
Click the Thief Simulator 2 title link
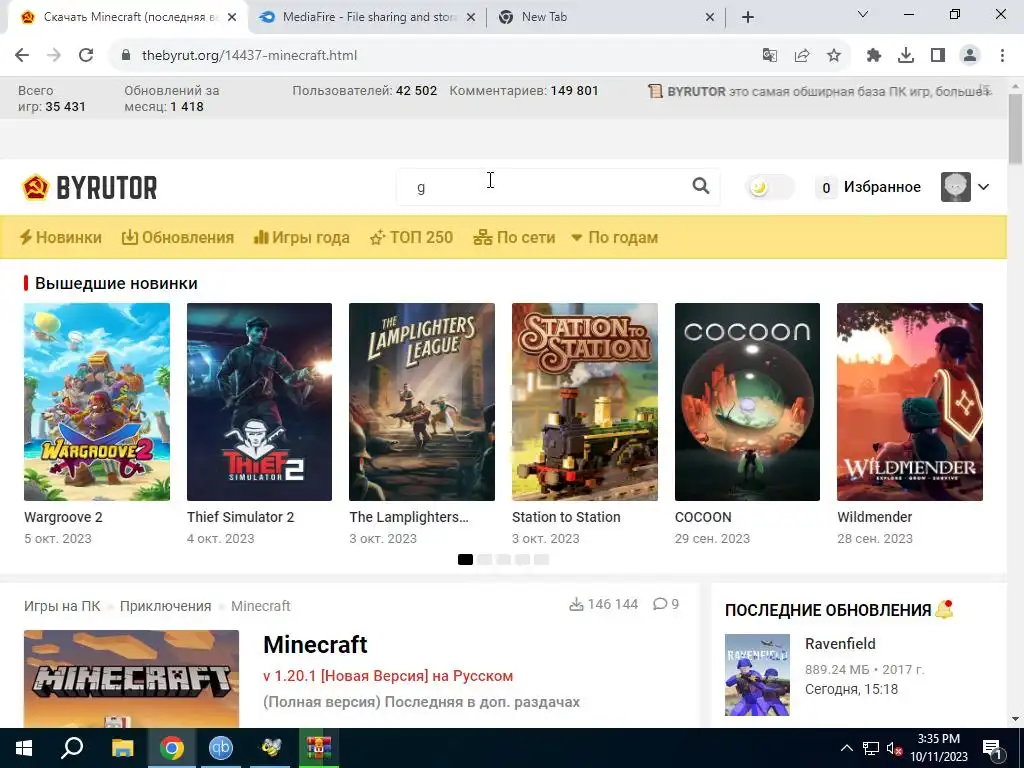pyautogui.click(x=240, y=517)
